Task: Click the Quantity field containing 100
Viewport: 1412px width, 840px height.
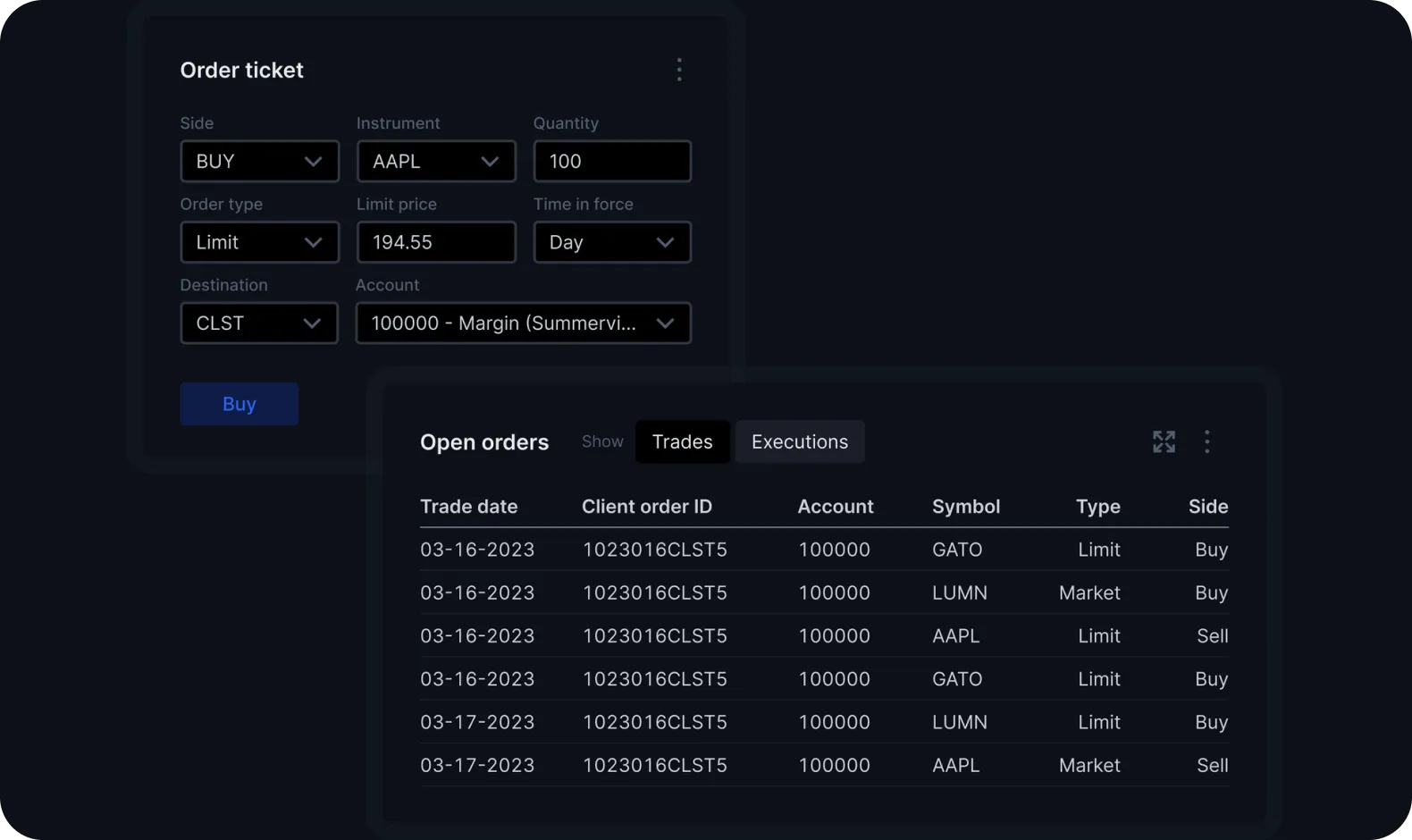Action: point(612,162)
